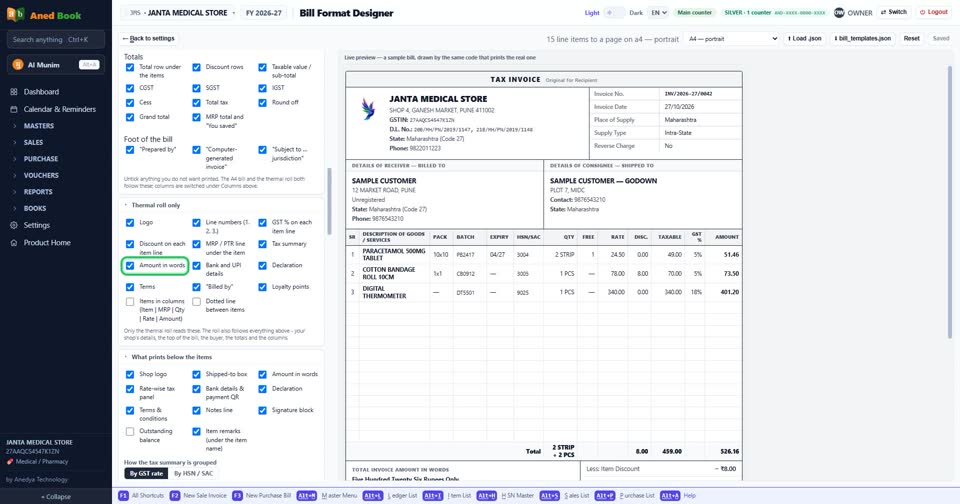Open Calendar & Reminders menu item
Screen dimensions: 960x504
60,110
